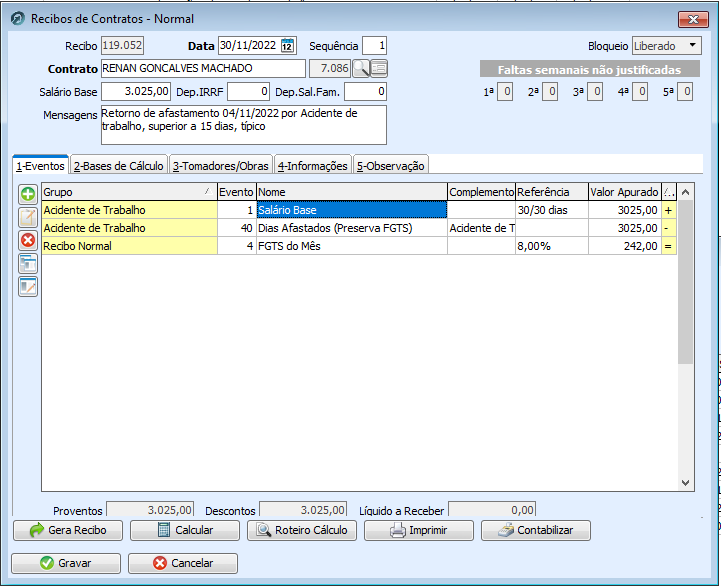Click the 3ª week faltas field
Screen dimensions: 721x586
coord(595,92)
